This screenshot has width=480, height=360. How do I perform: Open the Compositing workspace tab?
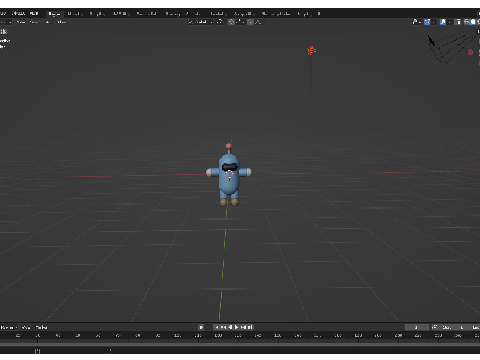(244, 14)
